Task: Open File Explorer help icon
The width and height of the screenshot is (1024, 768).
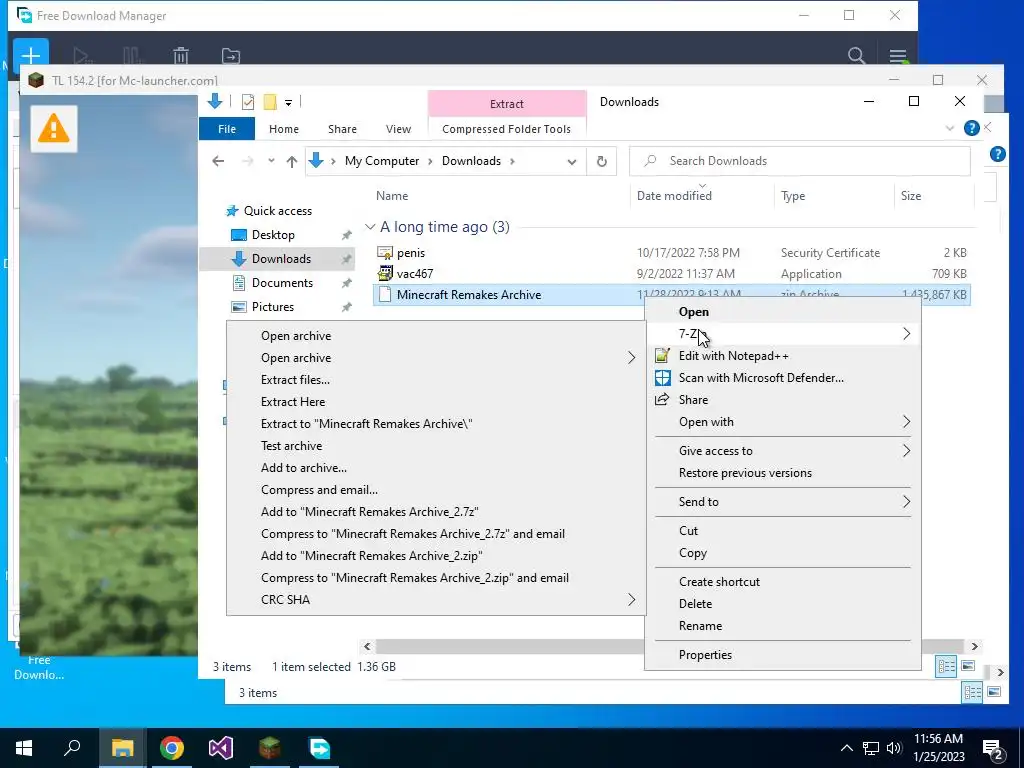Action: (x=971, y=128)
